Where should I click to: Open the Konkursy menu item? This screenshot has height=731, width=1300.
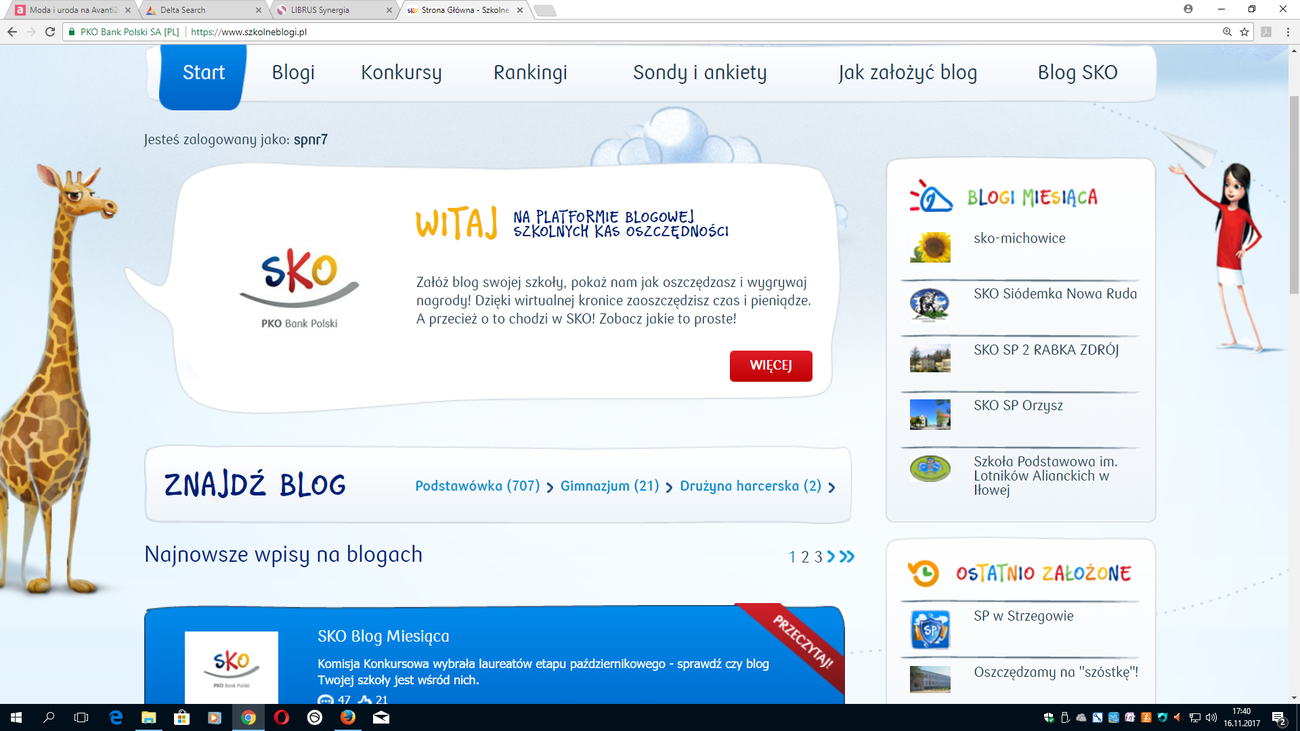point(401,73)
